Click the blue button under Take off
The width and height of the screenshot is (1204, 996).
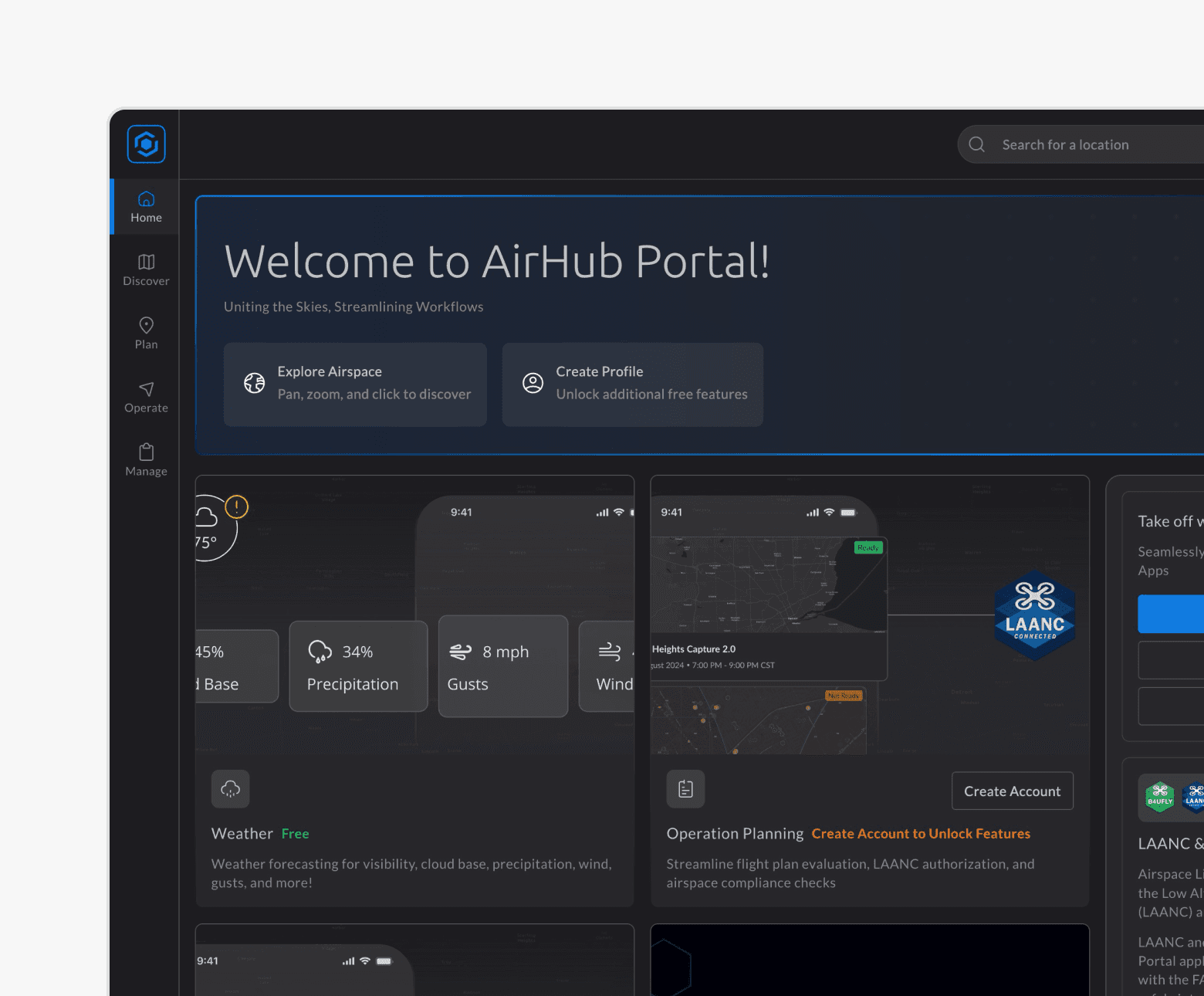1171,614
